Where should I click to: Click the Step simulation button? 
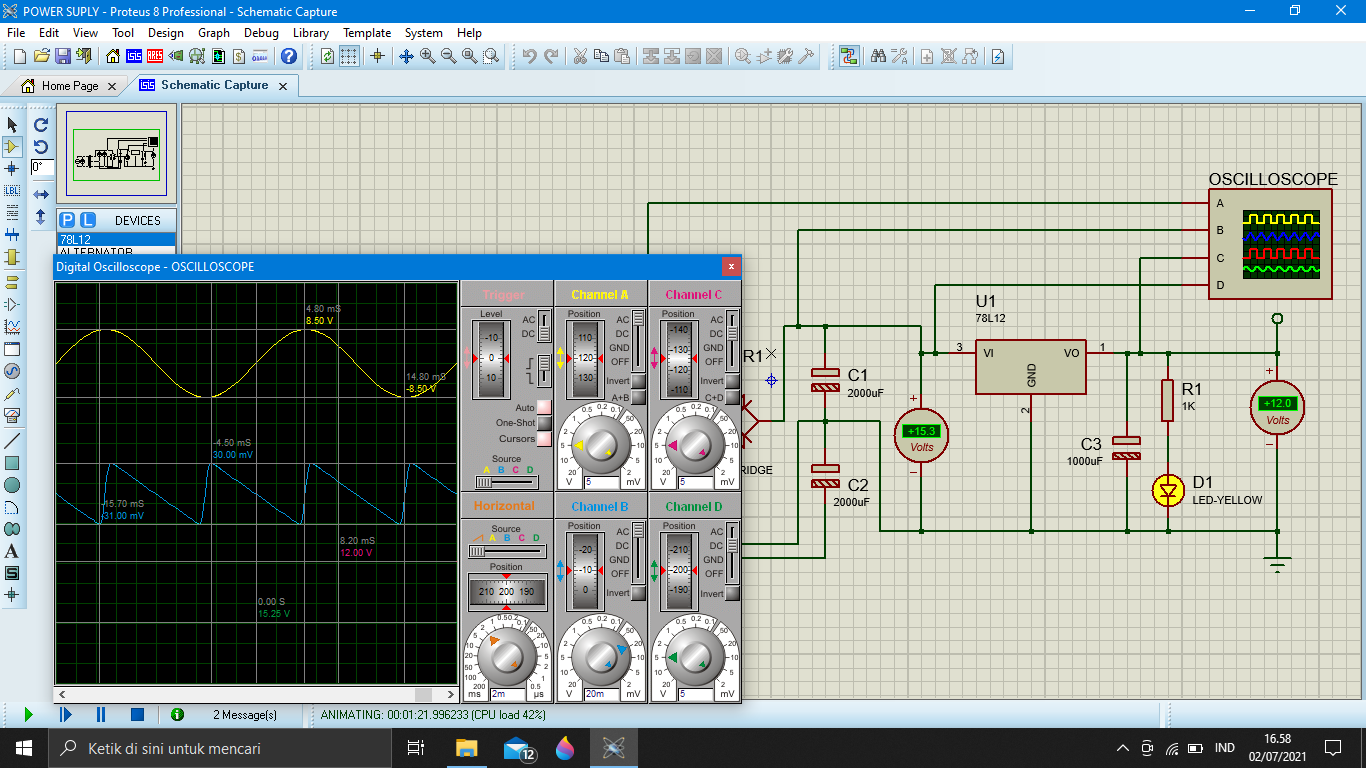[x=65, y=715]
